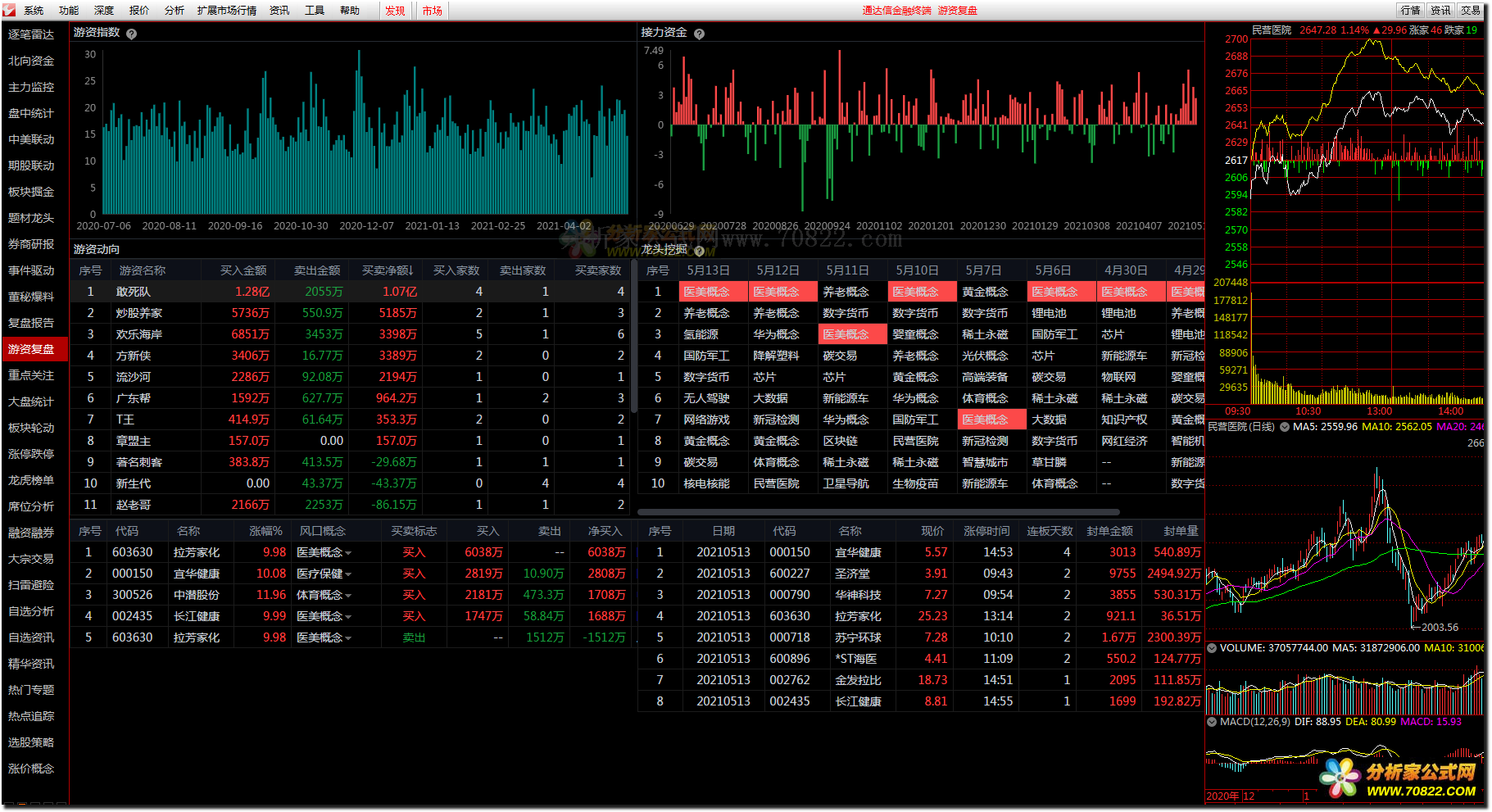This screenshot has width=1492, height=812.
Task: Click the 行情 button at top right
Action: 1411,10
